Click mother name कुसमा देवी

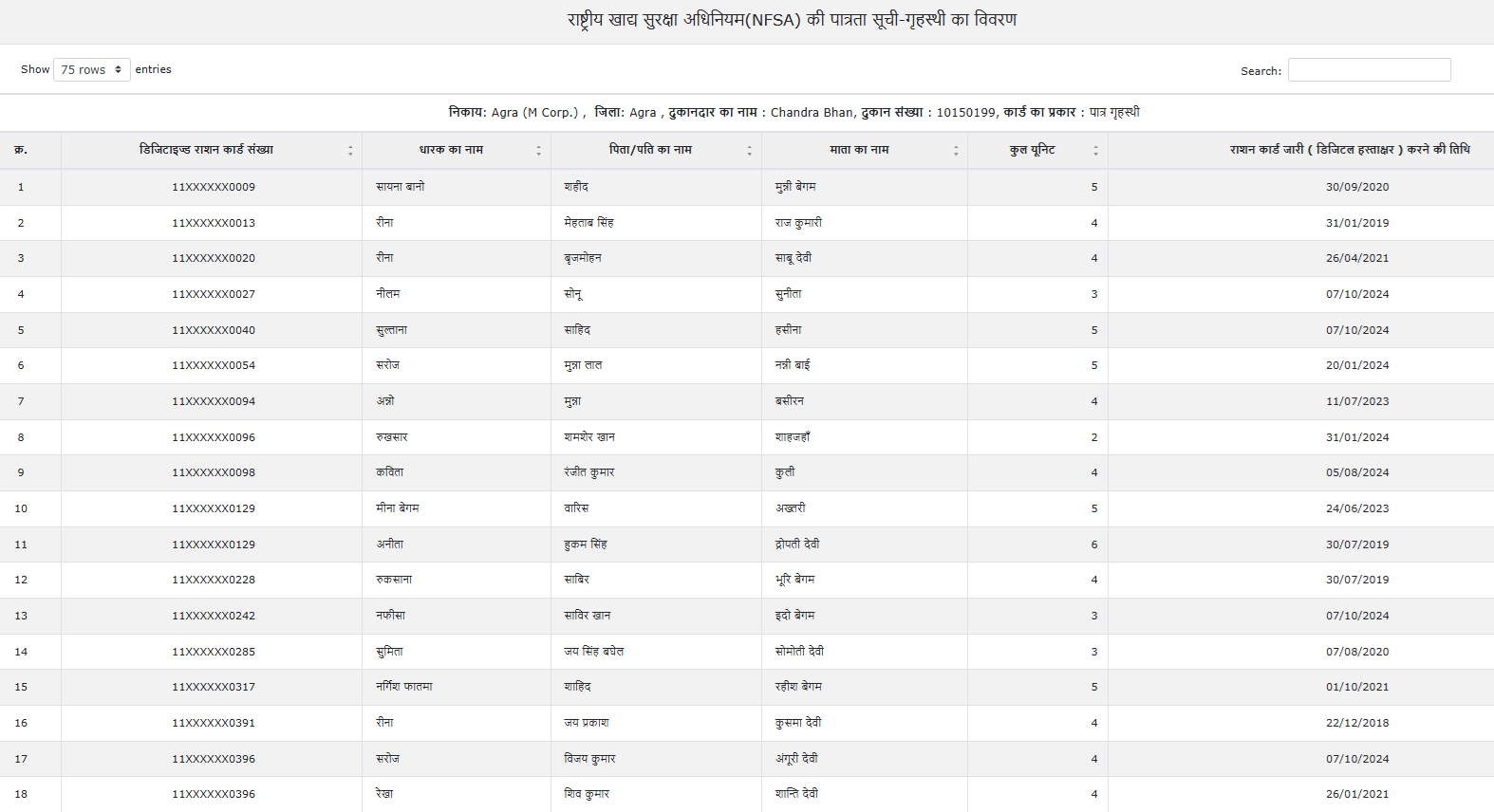(x=798, y=723)
